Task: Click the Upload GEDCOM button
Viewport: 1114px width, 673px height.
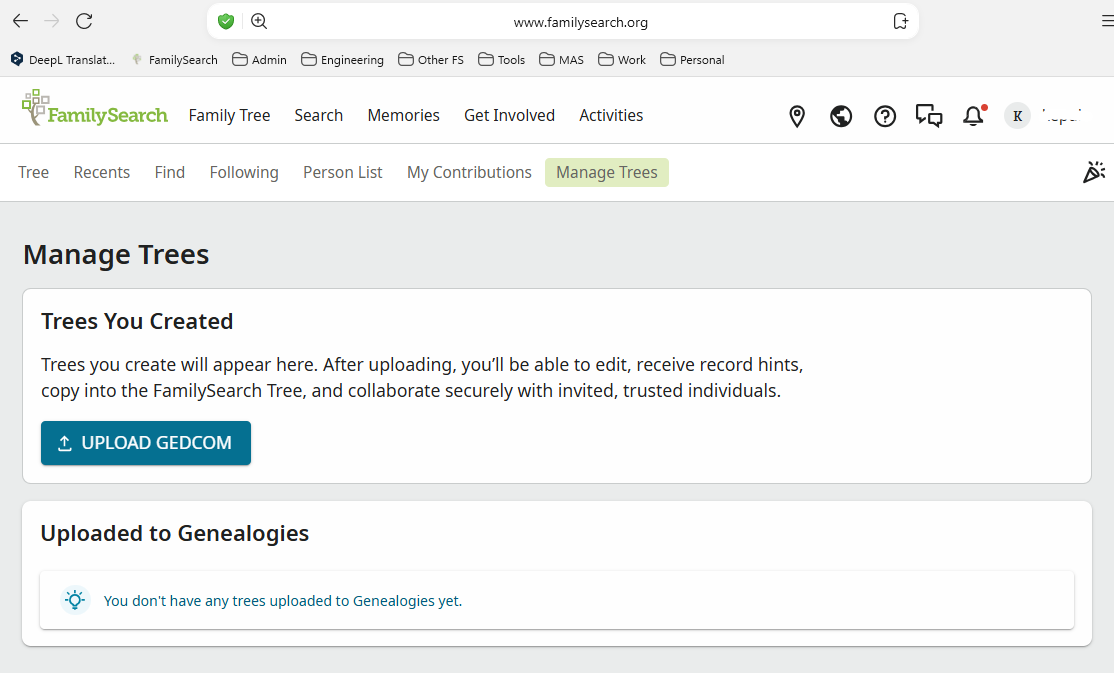Action: (146, 443)
